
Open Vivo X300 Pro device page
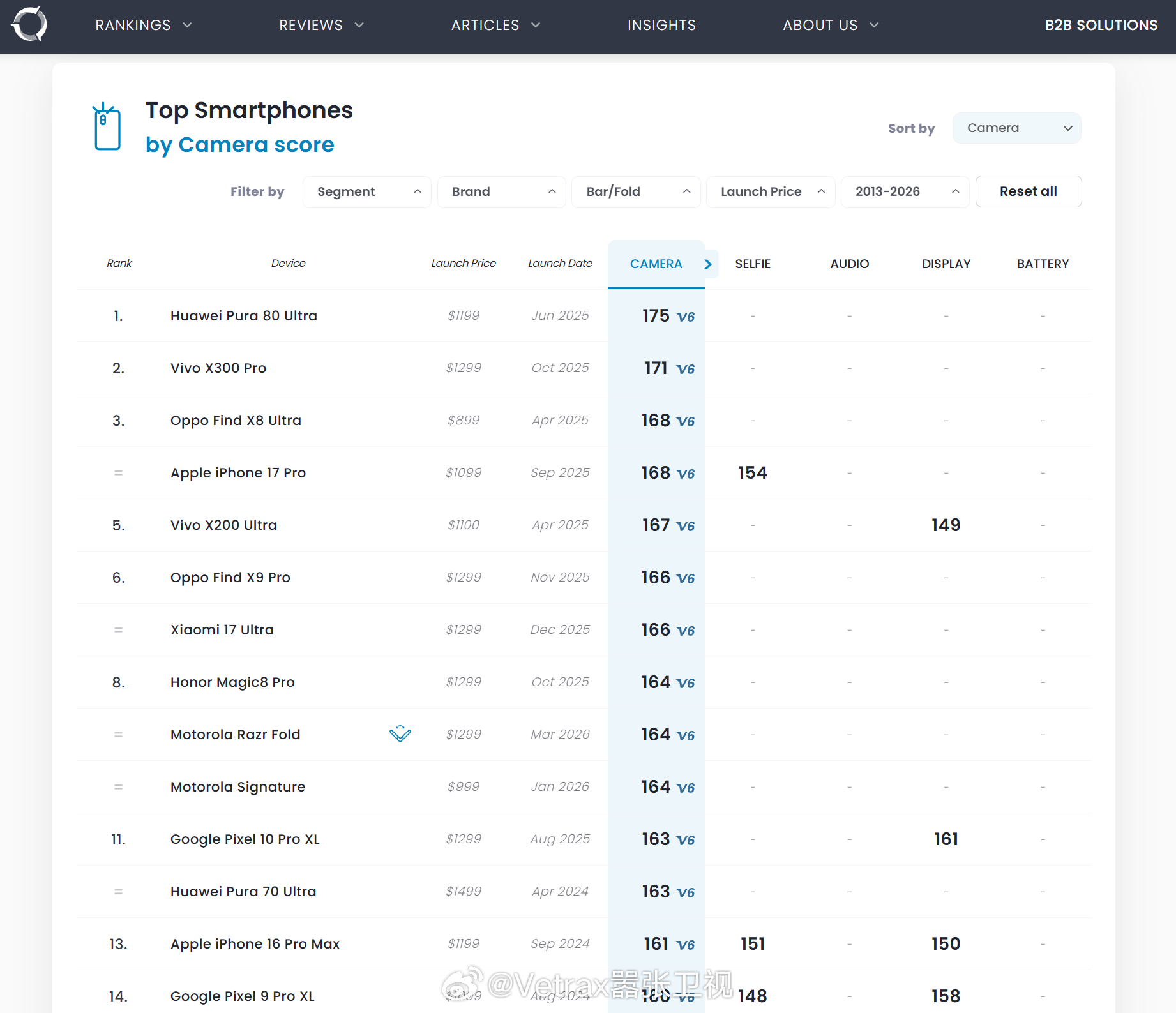point(218,368)
